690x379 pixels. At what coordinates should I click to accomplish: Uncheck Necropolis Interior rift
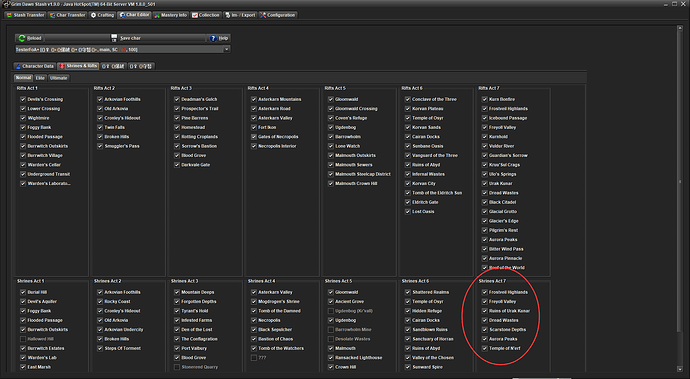[254, 146]
